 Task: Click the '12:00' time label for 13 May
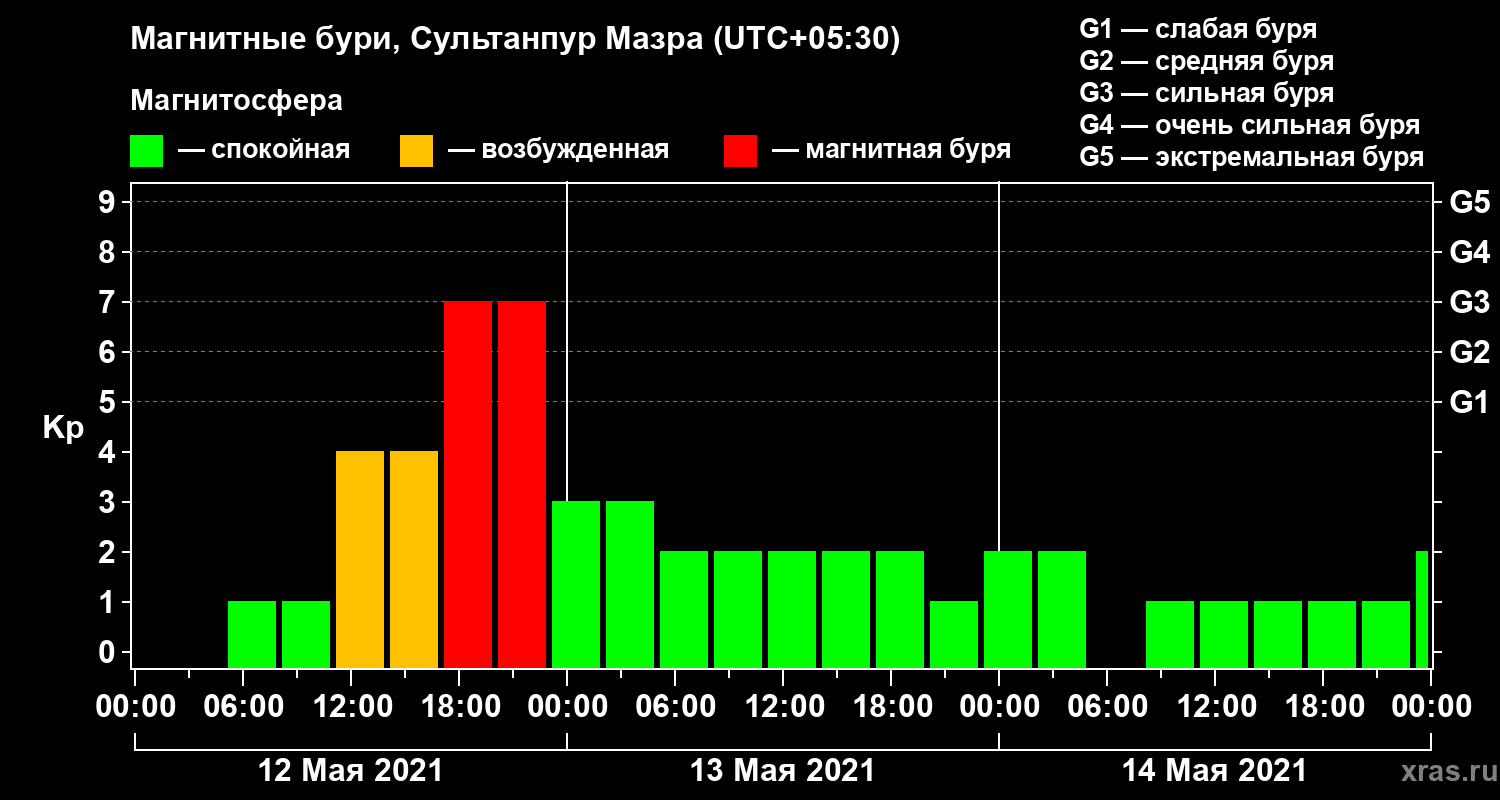click(783, 706)
